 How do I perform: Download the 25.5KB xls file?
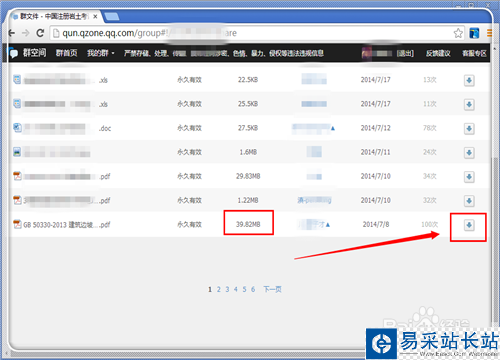469,104
